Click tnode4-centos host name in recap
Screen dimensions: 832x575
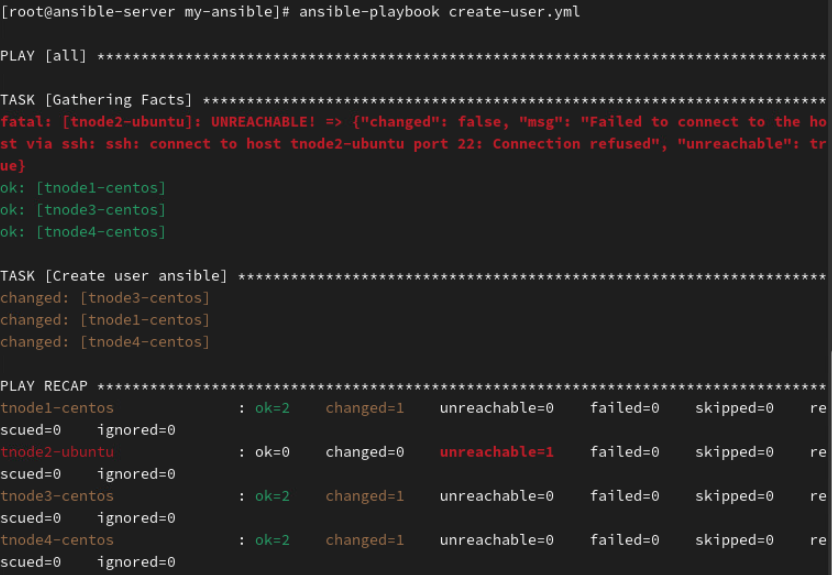click(x=57, y=540)
